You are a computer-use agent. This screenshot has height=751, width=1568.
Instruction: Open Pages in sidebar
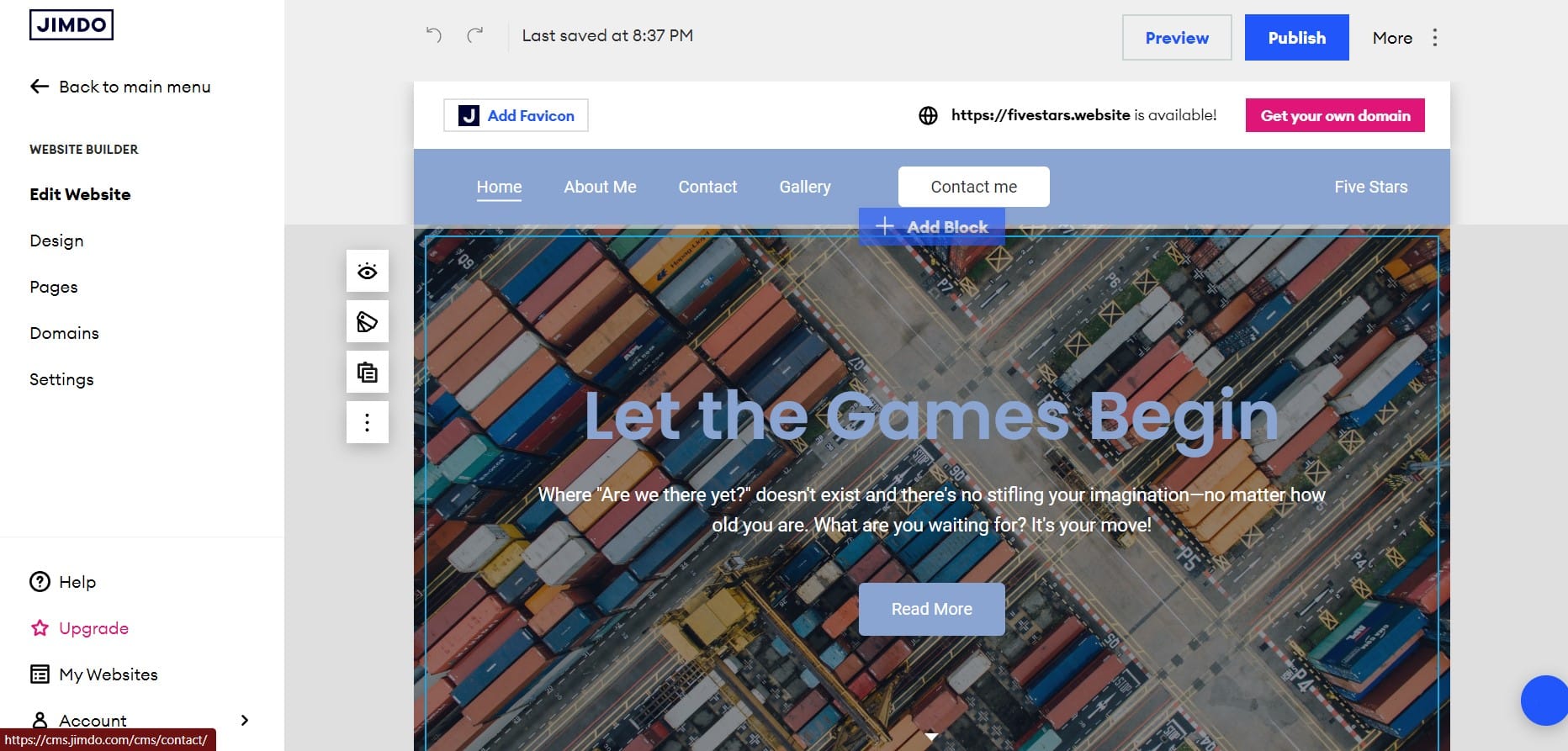[54, 287]
